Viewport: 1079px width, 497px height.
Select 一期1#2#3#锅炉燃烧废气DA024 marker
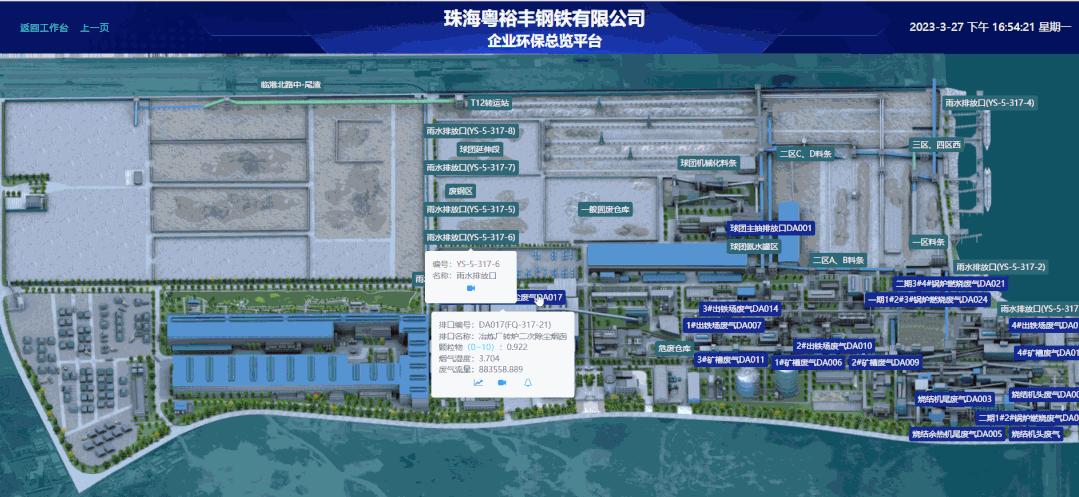[928, 299]
